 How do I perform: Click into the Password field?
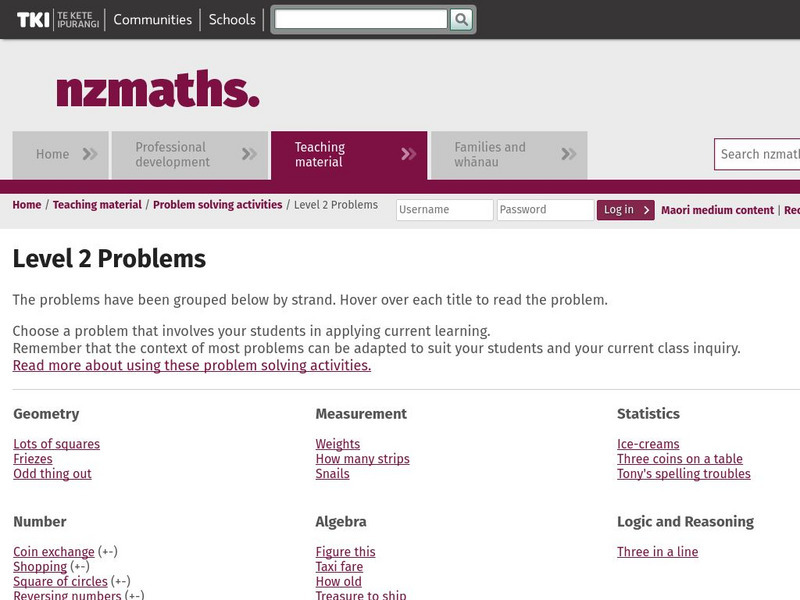(545, 210)
